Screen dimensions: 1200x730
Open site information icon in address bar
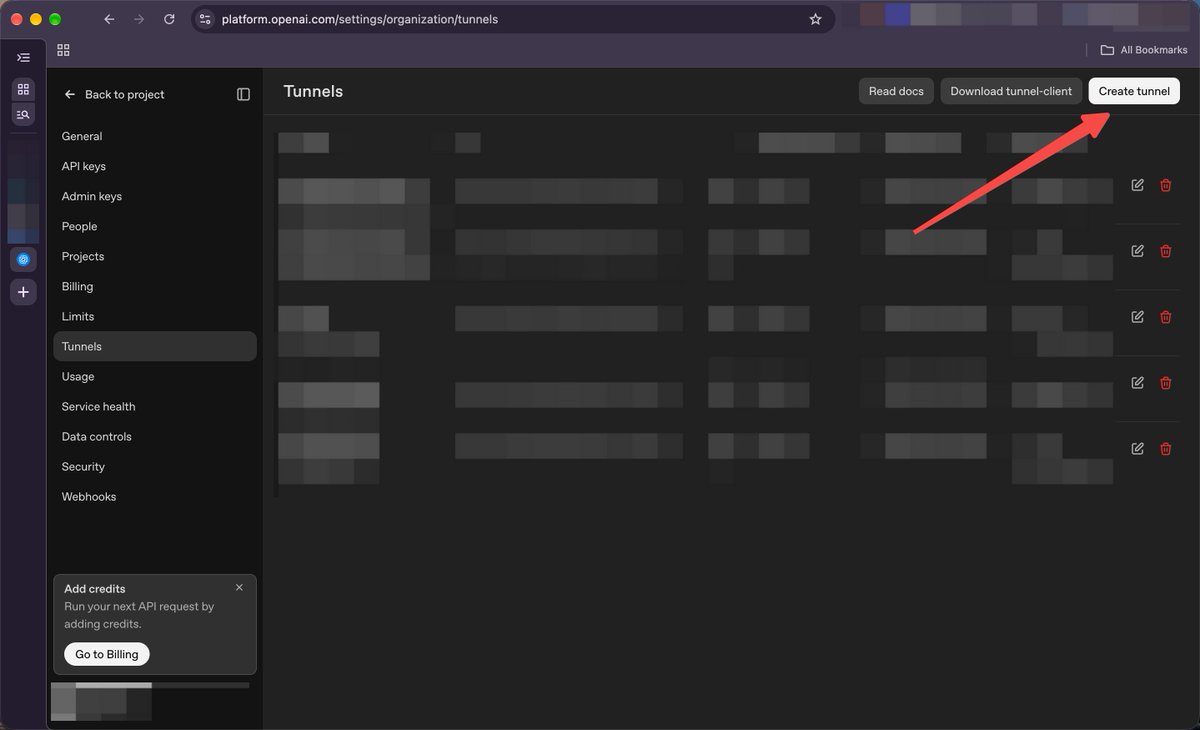tap(205, 19)
